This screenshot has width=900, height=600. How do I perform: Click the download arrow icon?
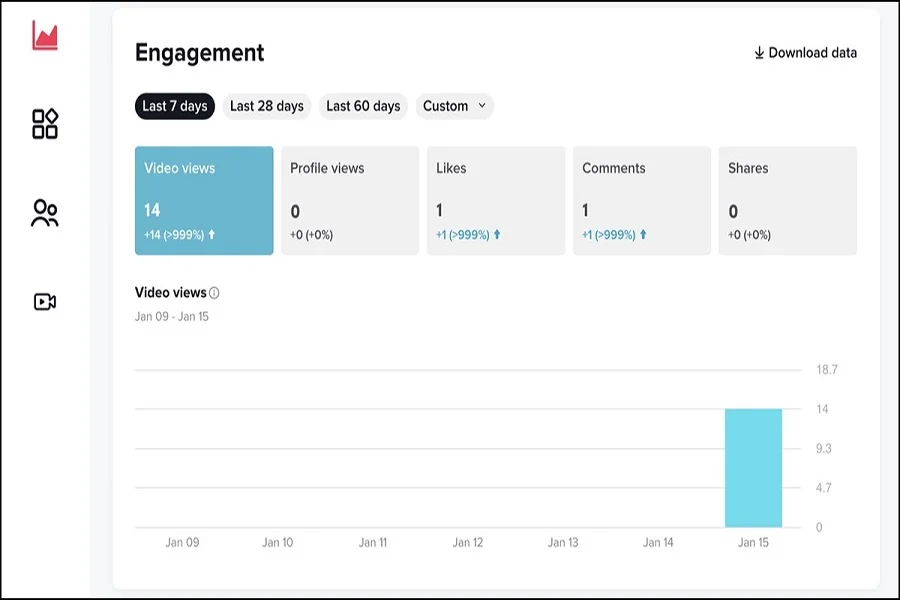pyautogui.click(x=759, y=53)
